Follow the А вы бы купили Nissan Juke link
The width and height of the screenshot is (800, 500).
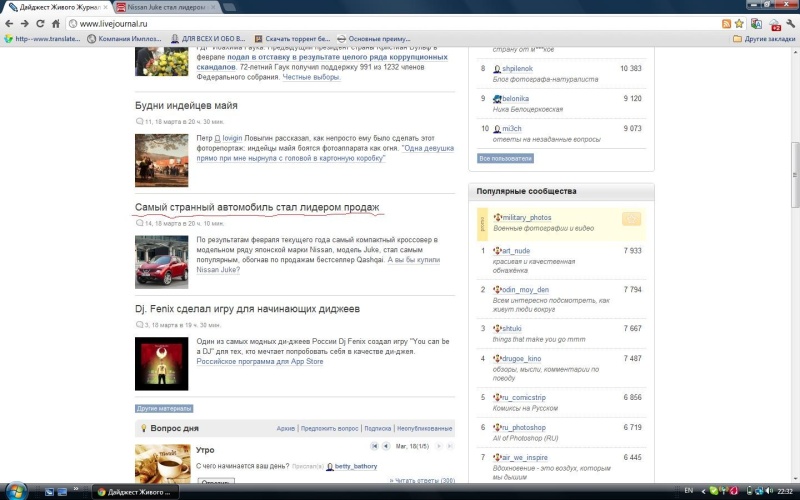[318, 264]
